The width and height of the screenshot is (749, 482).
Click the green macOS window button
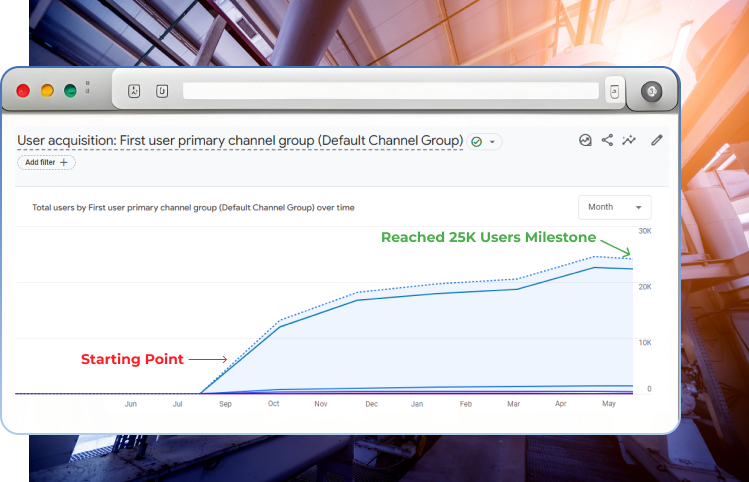point(71,91)
